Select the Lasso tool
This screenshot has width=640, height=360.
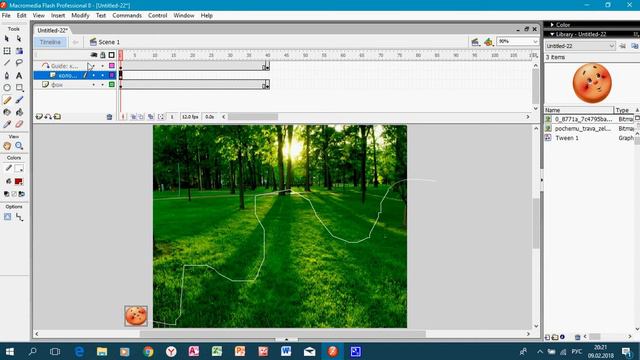tap(19, 63)
